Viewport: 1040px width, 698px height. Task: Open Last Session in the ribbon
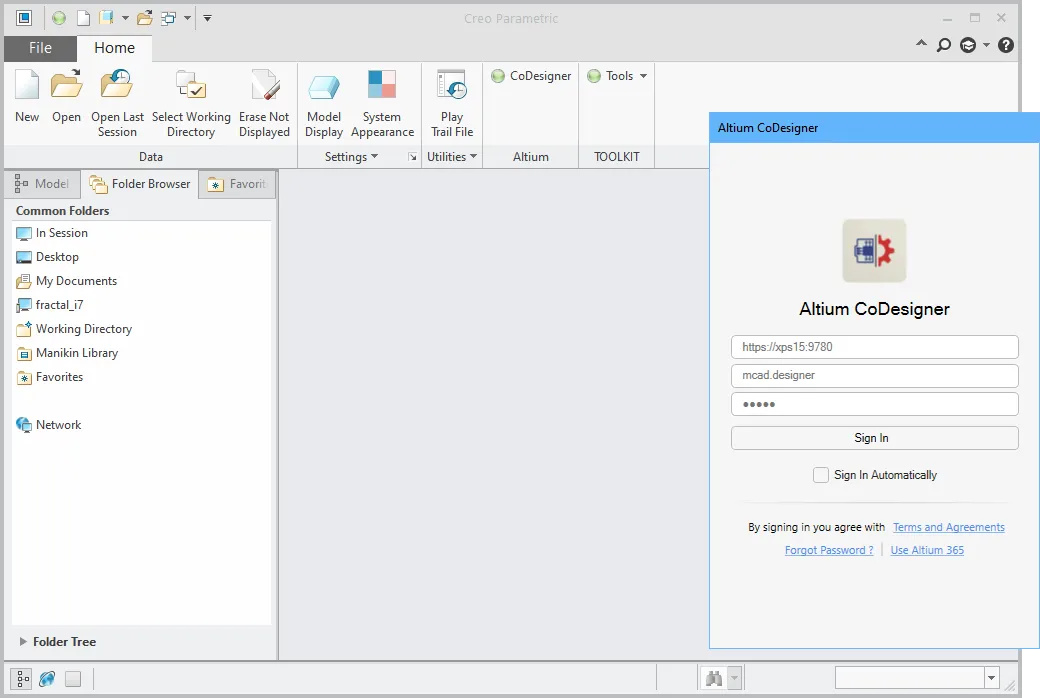(117, 104)
